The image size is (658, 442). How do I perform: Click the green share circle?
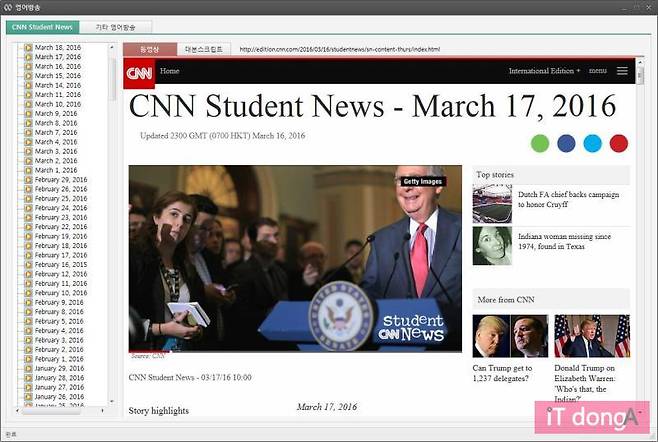(x=540, y=144)
